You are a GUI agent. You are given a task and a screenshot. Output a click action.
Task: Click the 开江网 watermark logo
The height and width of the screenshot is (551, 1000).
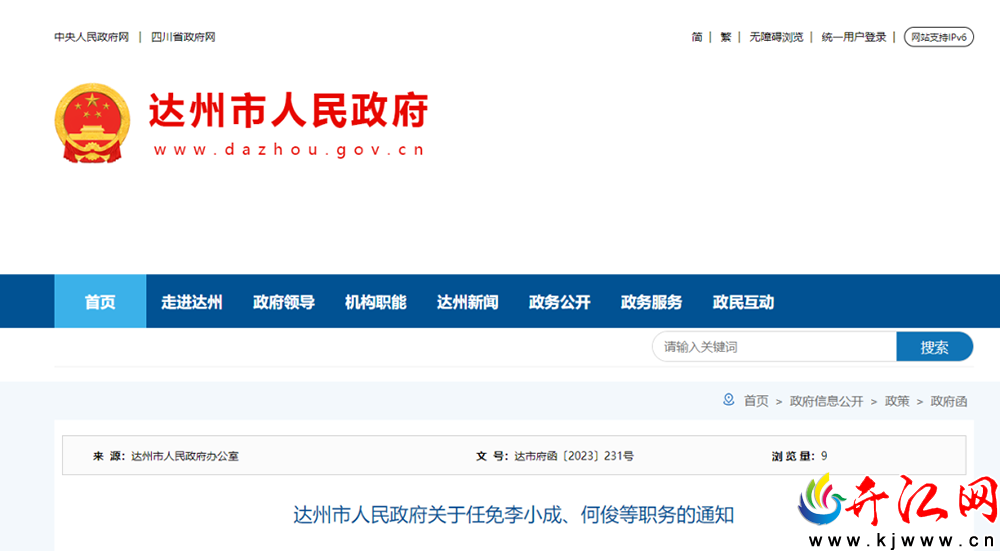click(x=897, y=510)
